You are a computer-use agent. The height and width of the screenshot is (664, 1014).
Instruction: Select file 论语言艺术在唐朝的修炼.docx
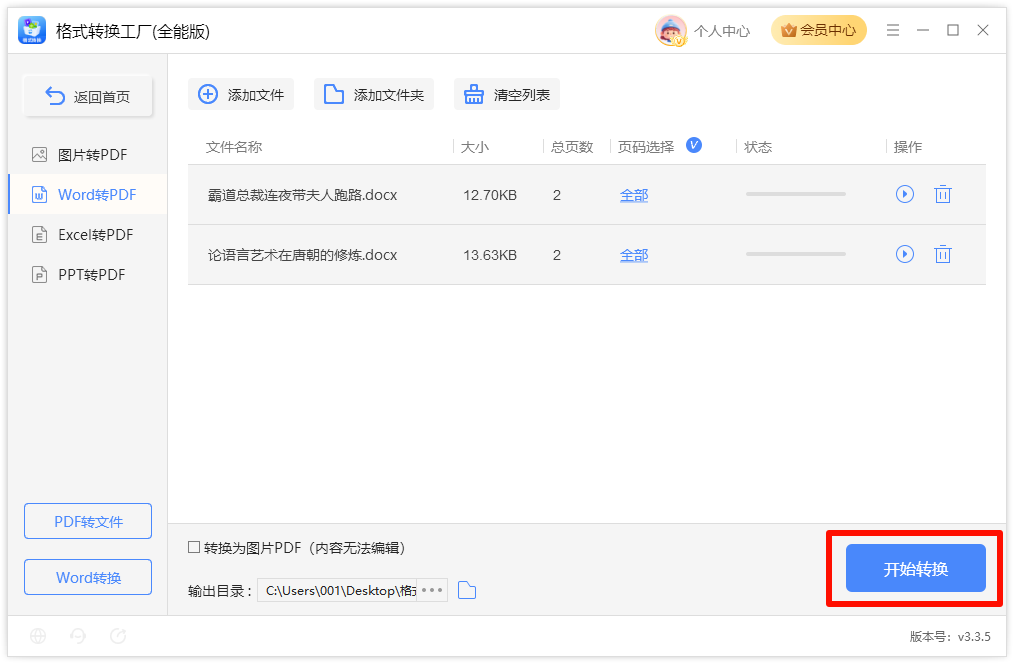click(x=302, y=255)
